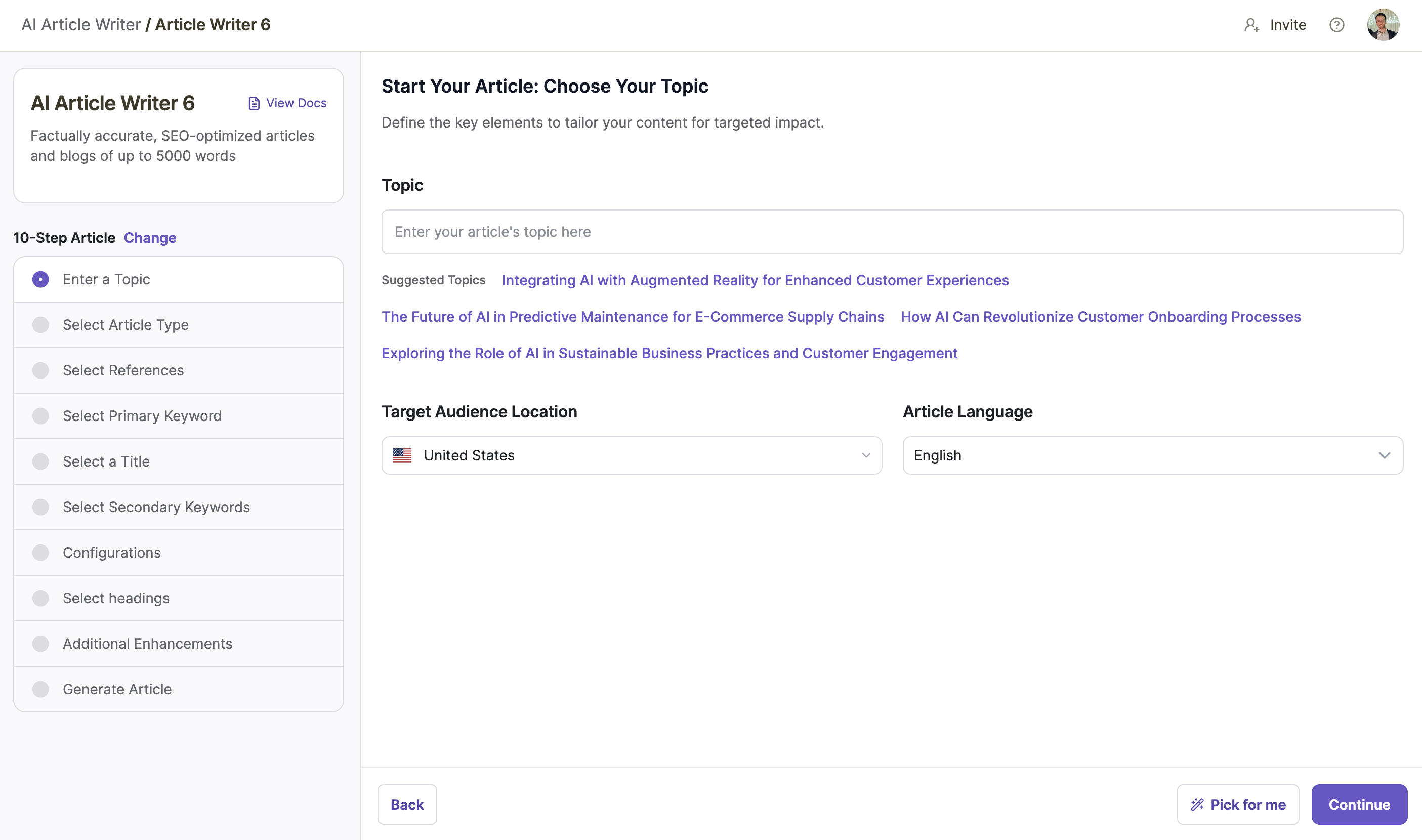The width and height of the screenshot is (1422, 840).
Task: Choose the suggested topic Integrating AI with Augmented Reality
Action: (x=755, y=280)
